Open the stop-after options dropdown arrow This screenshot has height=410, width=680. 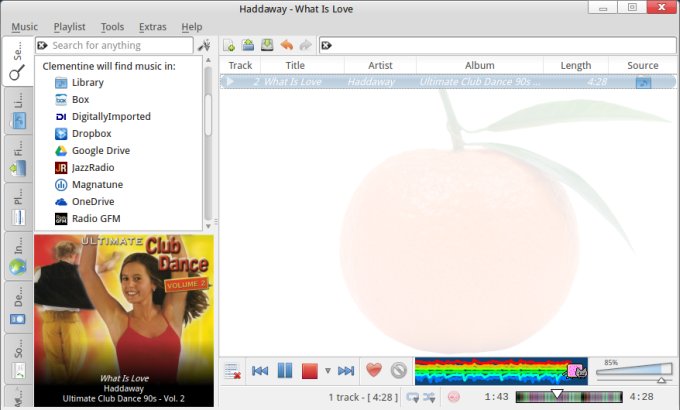click(x=328, y=371)
